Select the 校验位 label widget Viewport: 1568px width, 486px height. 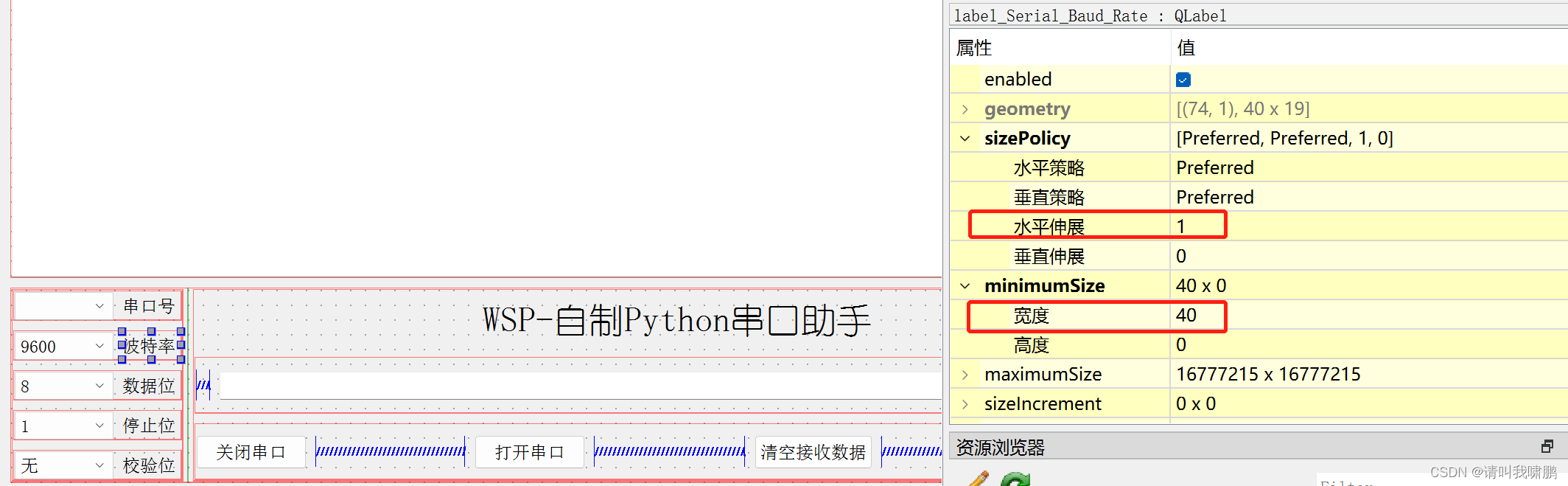(x=149, y=465)
